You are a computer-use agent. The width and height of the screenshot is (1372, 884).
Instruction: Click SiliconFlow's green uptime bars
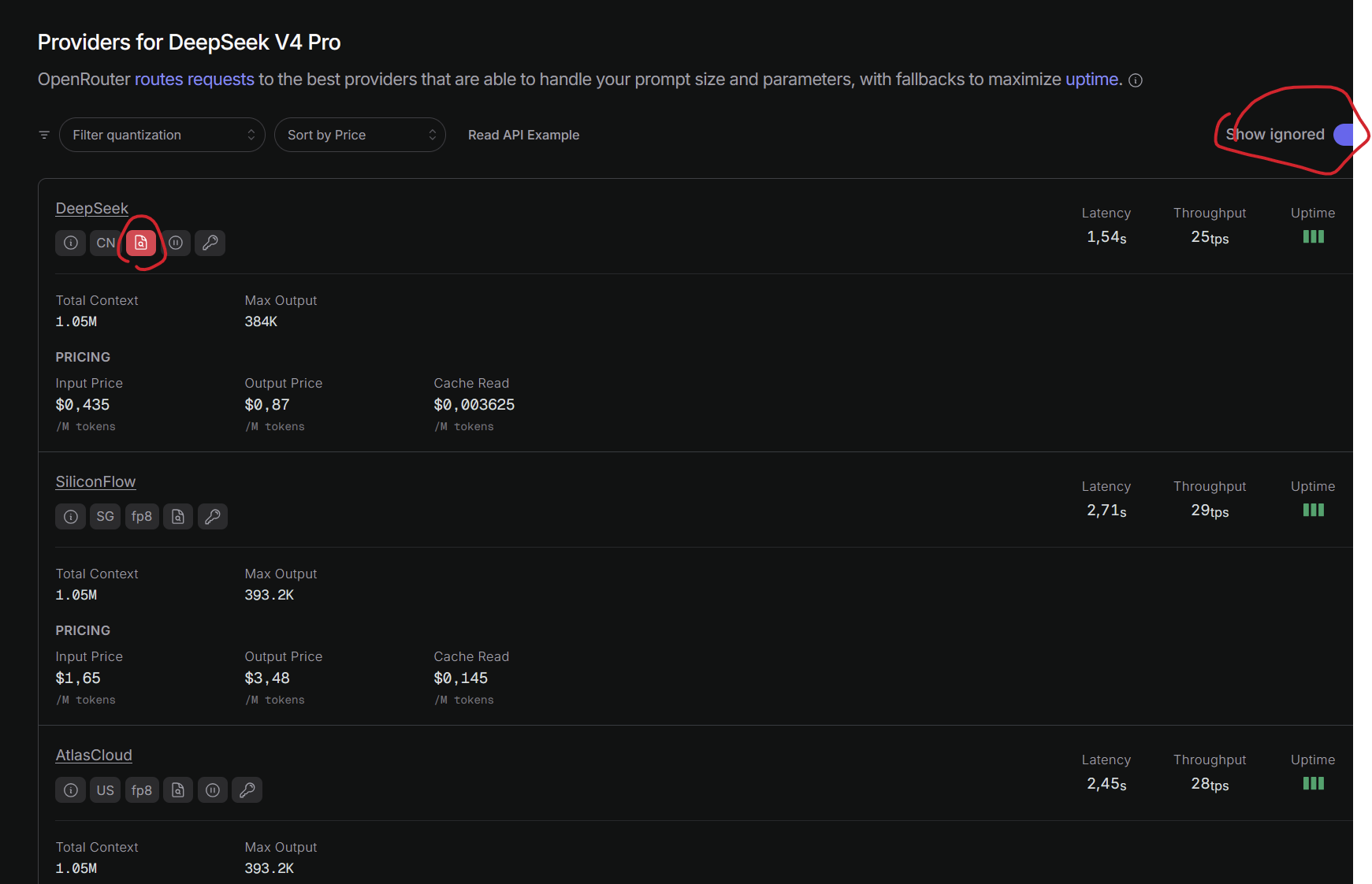tap(1313, 510)
